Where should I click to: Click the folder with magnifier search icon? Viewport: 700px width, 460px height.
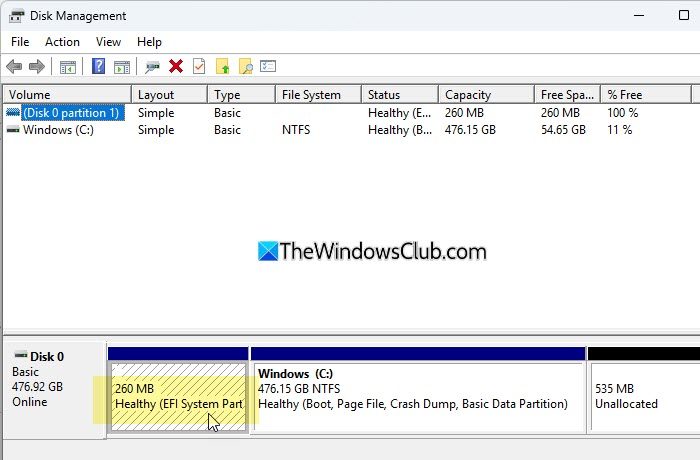246,67
